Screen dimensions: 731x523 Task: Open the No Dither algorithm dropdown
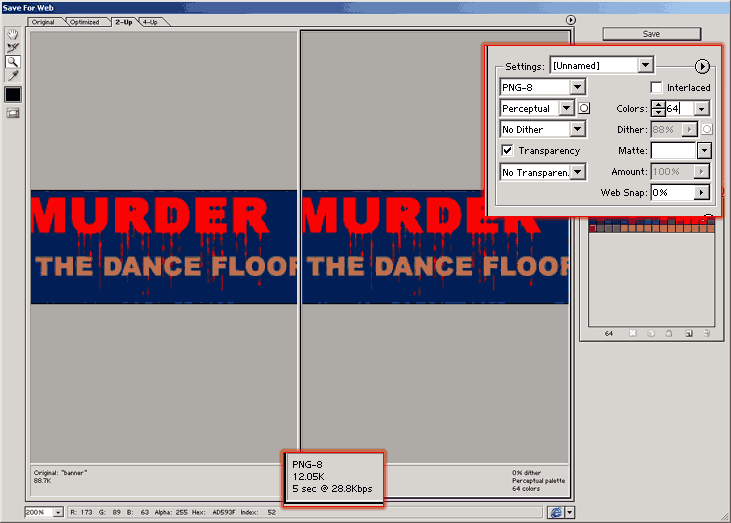(x=543, y=129)
